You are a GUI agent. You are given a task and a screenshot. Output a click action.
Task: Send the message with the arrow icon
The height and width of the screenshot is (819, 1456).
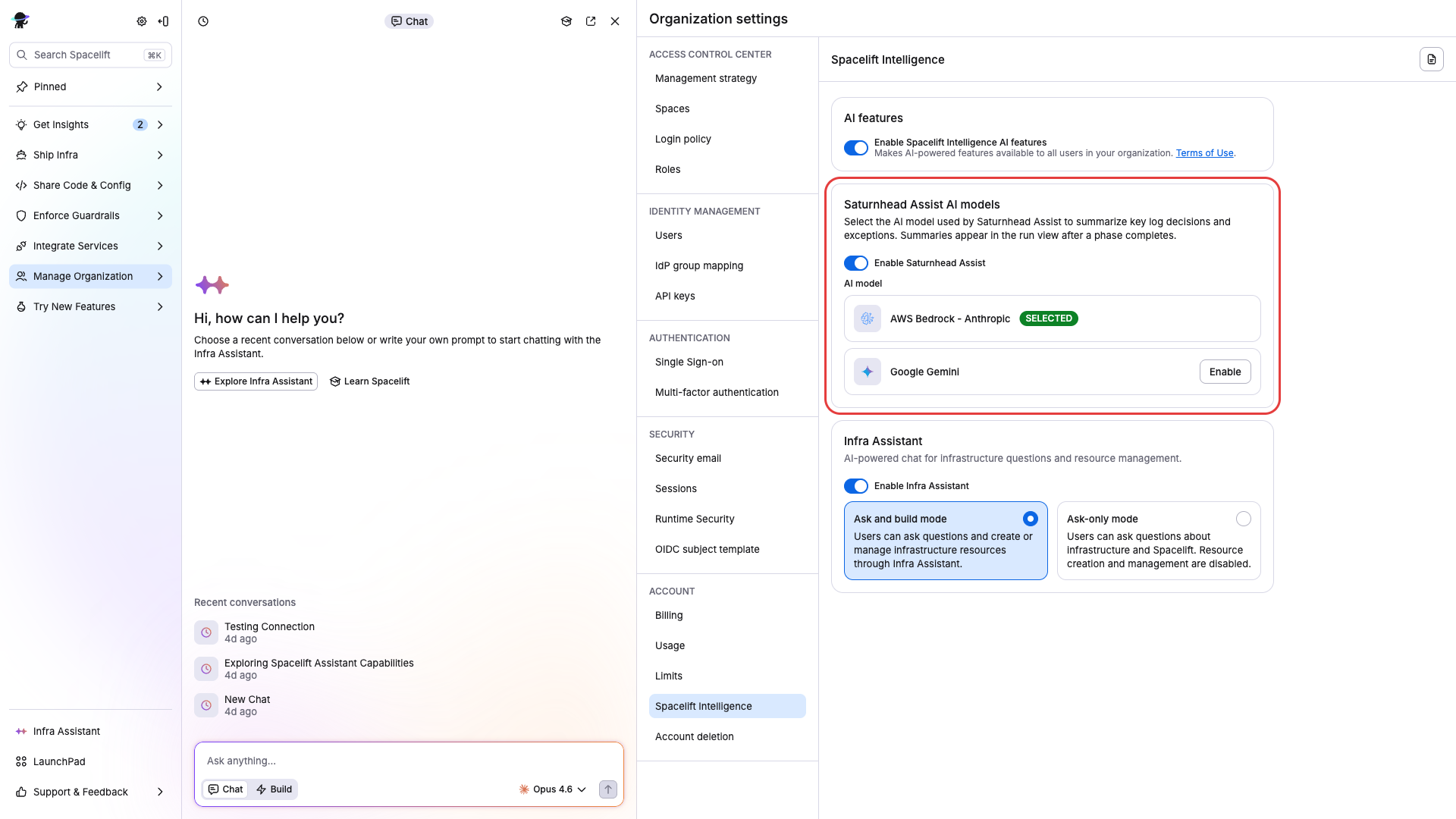(608, 789)
